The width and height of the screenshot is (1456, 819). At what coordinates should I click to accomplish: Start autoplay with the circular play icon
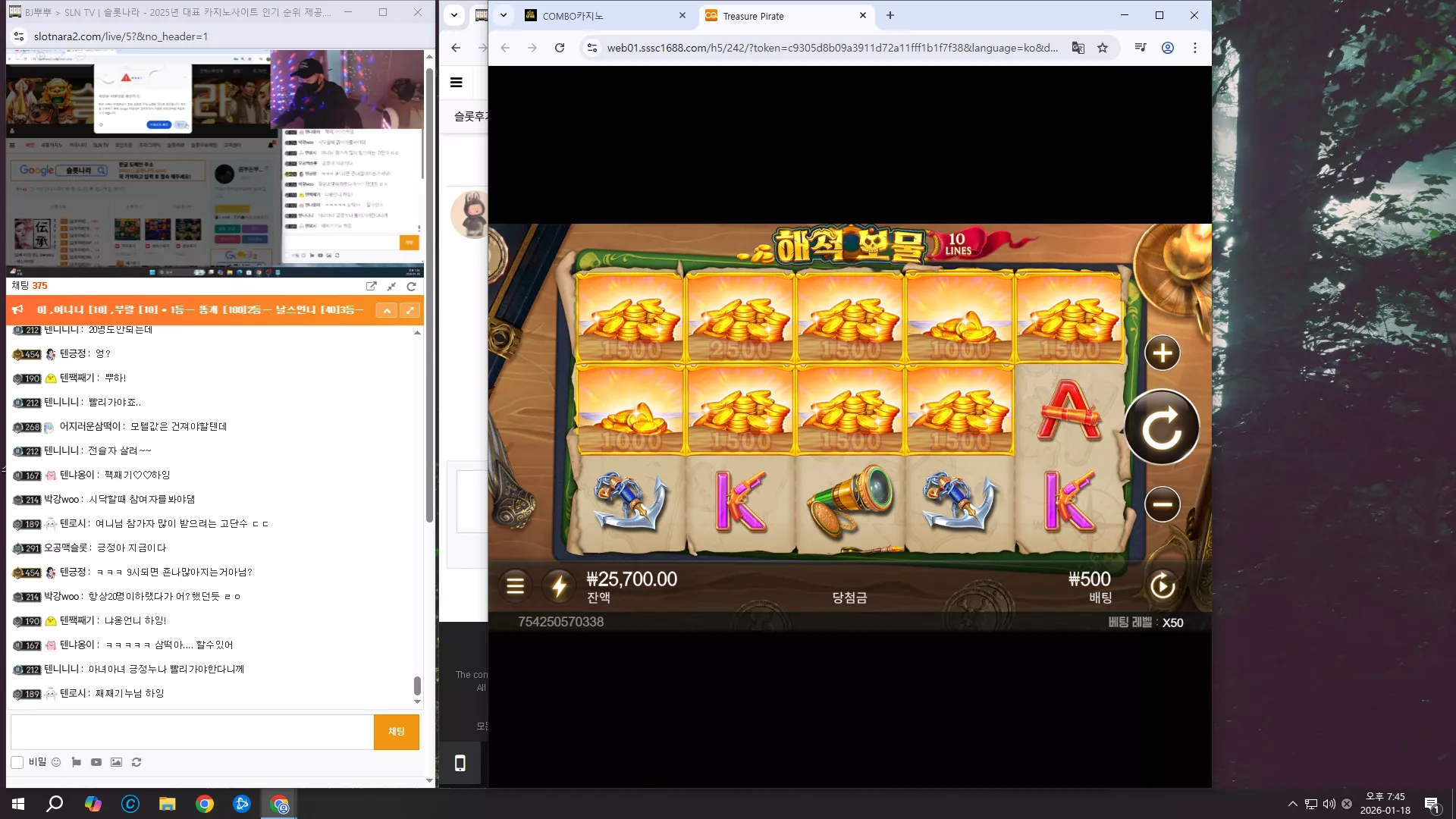click(1163, 585)
